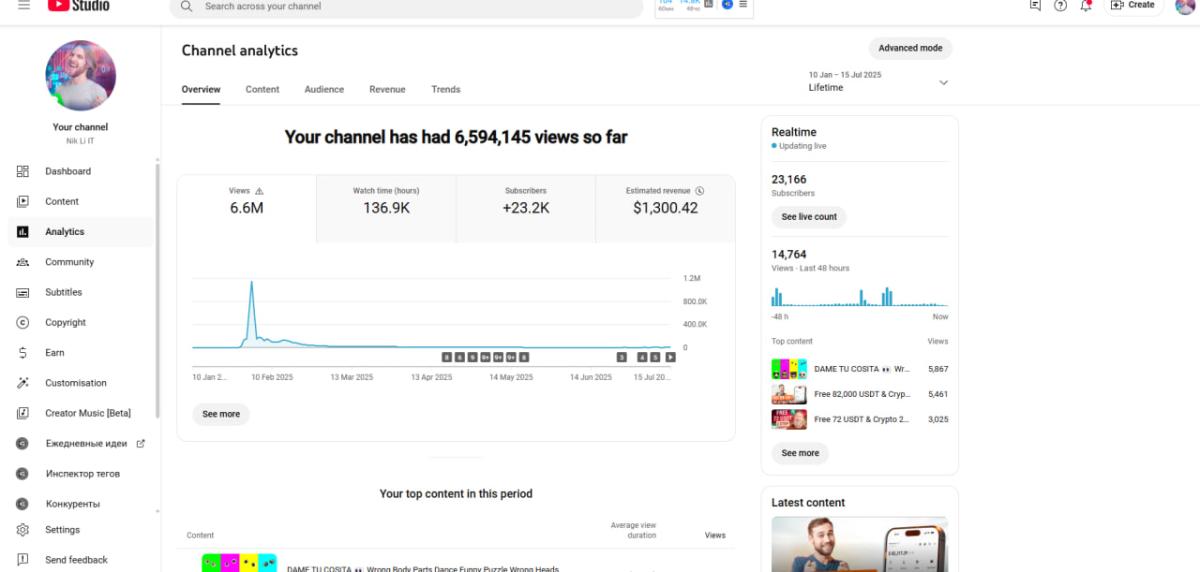Switch to the Audience tab
The height and width of the screenshot is (572, 1200).
click(x=324, y=89)
